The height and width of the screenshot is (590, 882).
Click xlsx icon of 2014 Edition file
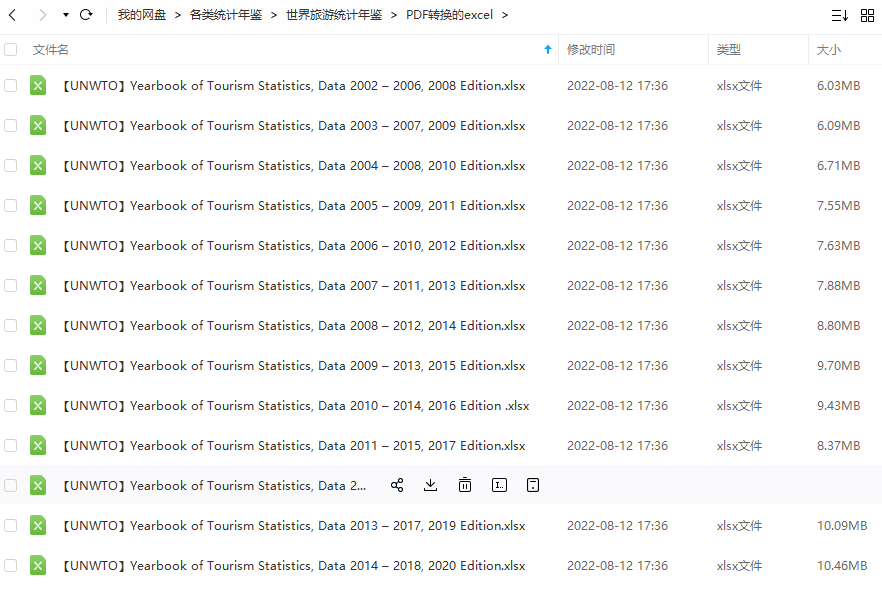[38, 325]
